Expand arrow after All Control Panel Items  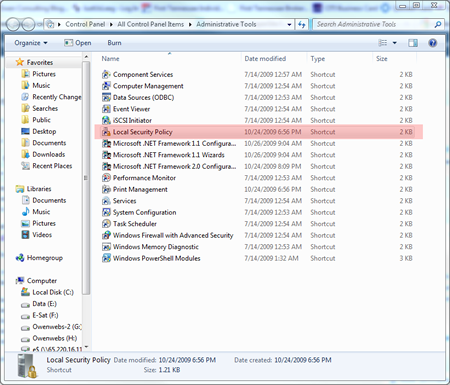[190, 24]
